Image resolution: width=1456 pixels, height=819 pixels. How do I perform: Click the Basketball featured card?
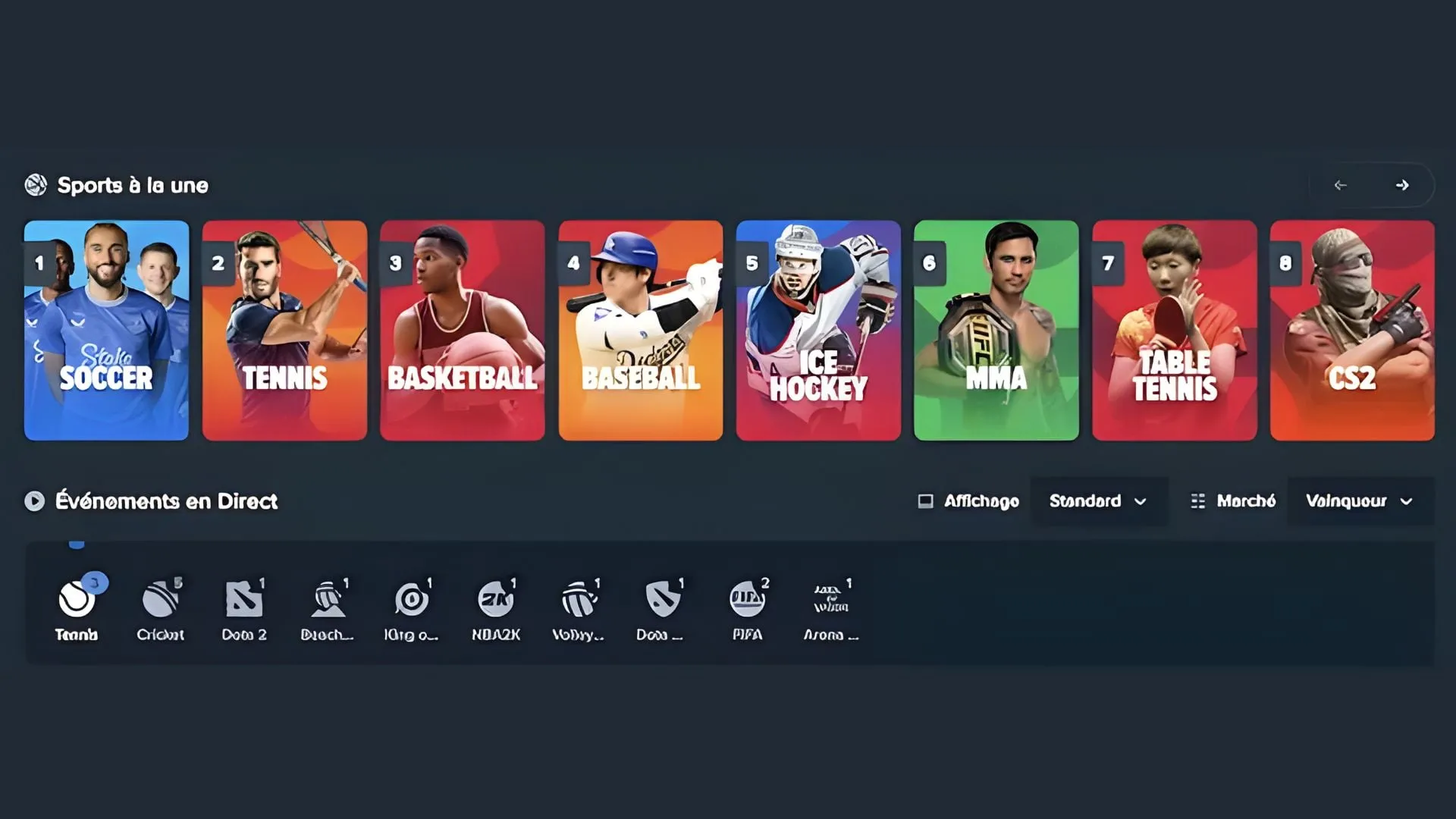click(x=462, y=331)
